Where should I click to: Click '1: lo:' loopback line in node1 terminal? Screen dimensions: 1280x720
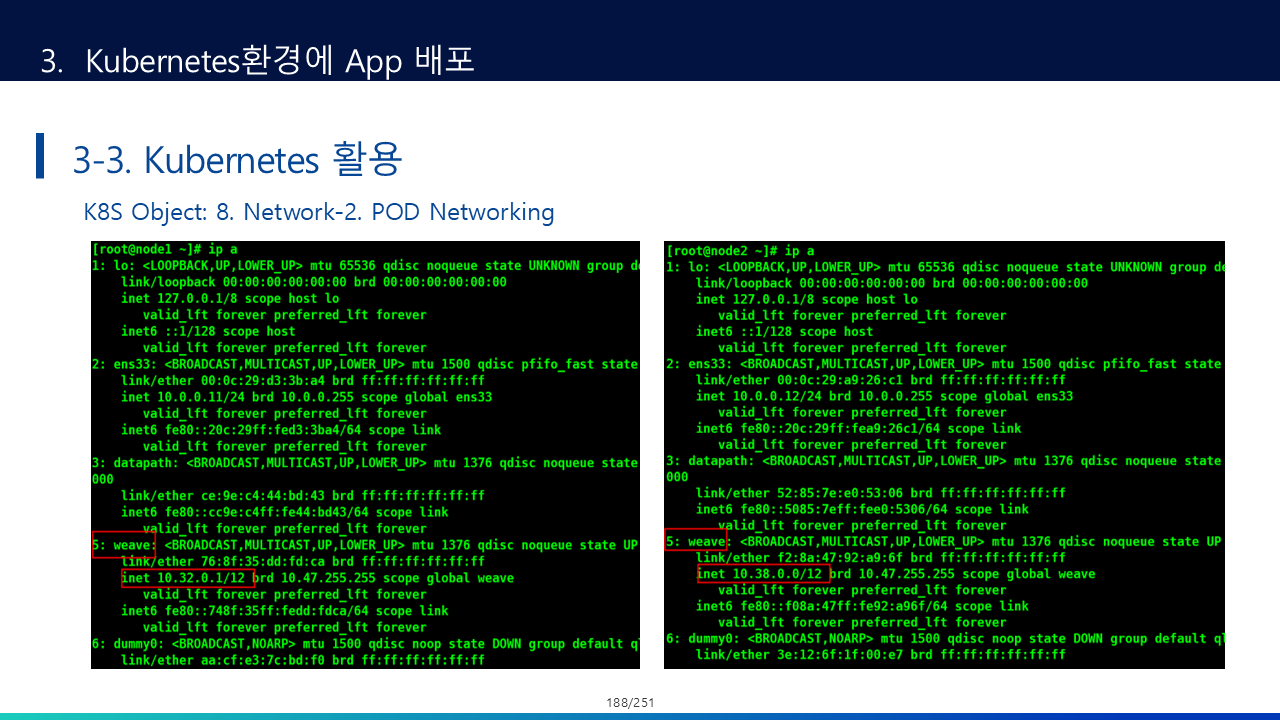(x=365, y=266)
